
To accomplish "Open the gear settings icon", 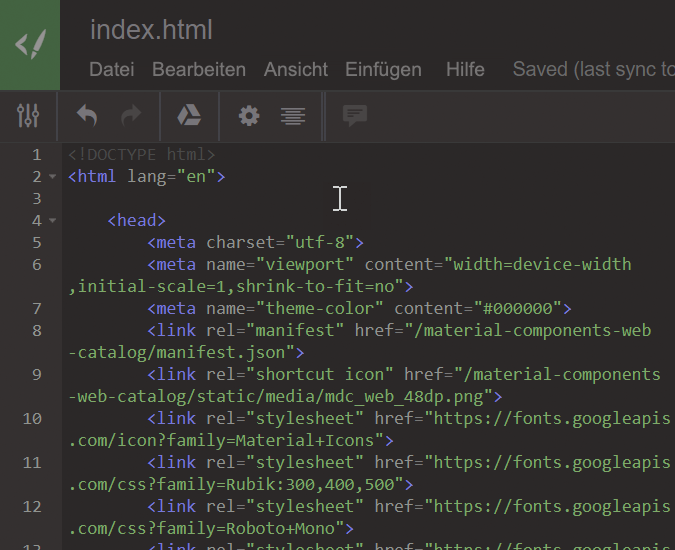I will (249, 116).
